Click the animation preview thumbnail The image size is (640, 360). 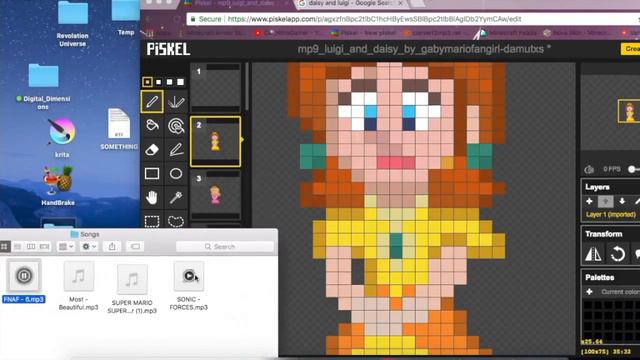pos(629,111)
